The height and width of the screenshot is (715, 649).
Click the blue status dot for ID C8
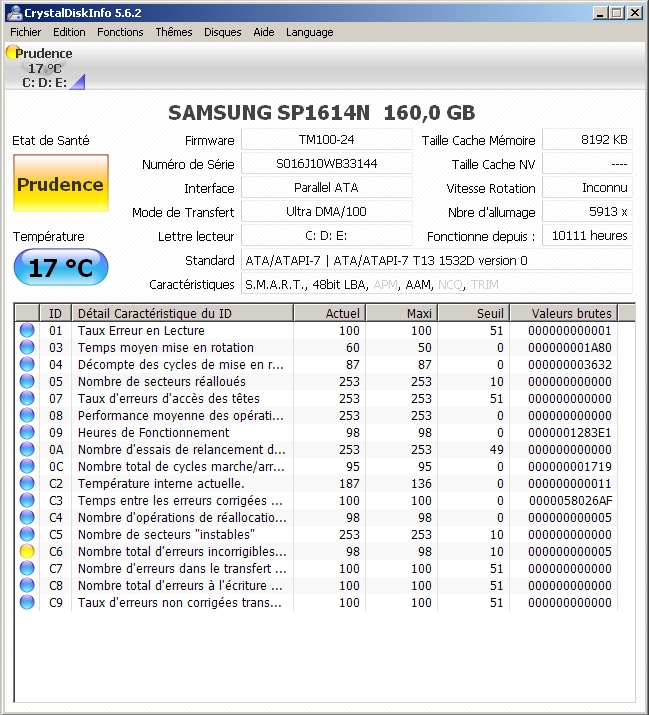pyautogui.click(x=27, y=585)
